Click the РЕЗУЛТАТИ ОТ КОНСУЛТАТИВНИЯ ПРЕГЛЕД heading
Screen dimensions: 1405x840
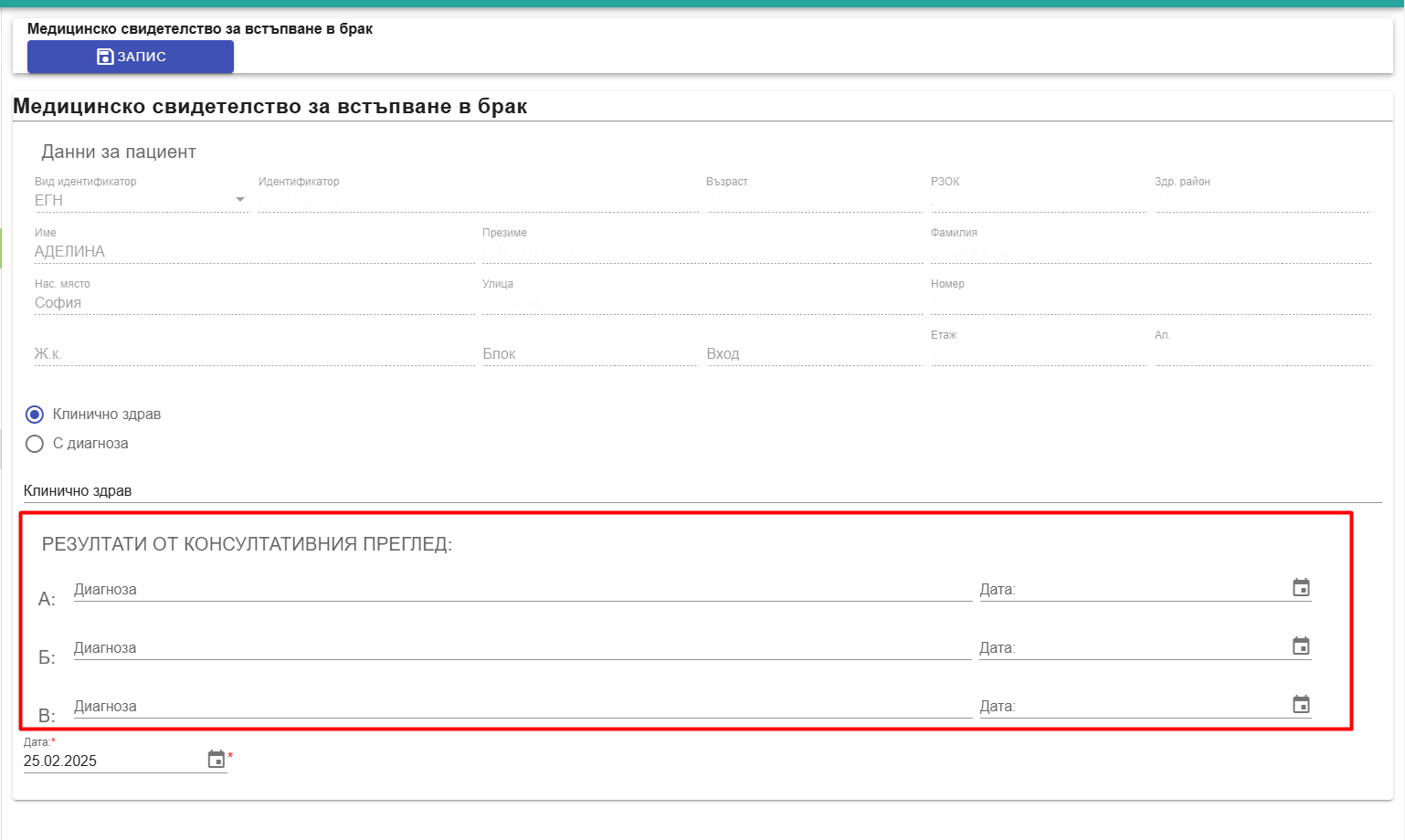click(247, 544)
